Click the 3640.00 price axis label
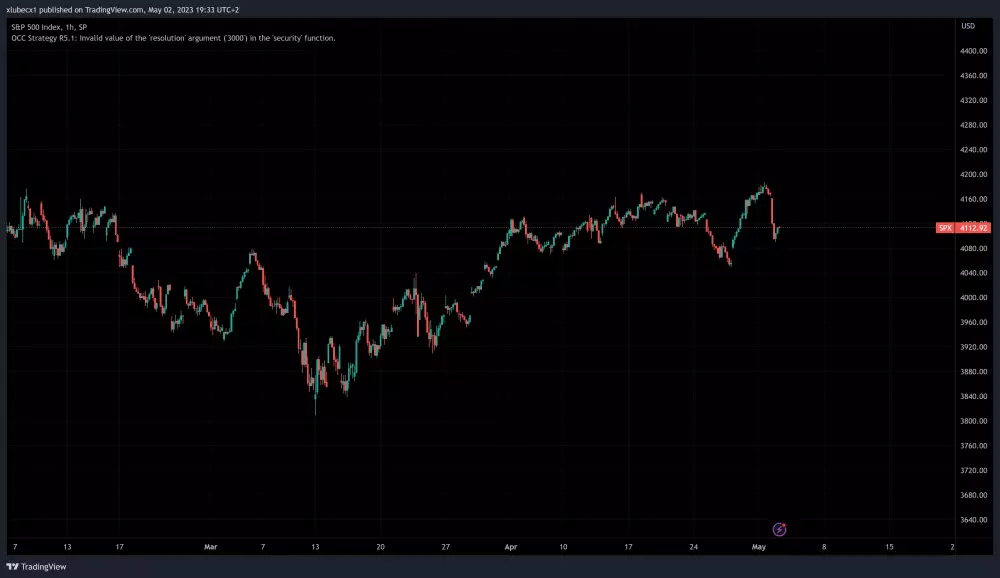The width and height of the screenshot is (1000, 578). click(973, 520)
